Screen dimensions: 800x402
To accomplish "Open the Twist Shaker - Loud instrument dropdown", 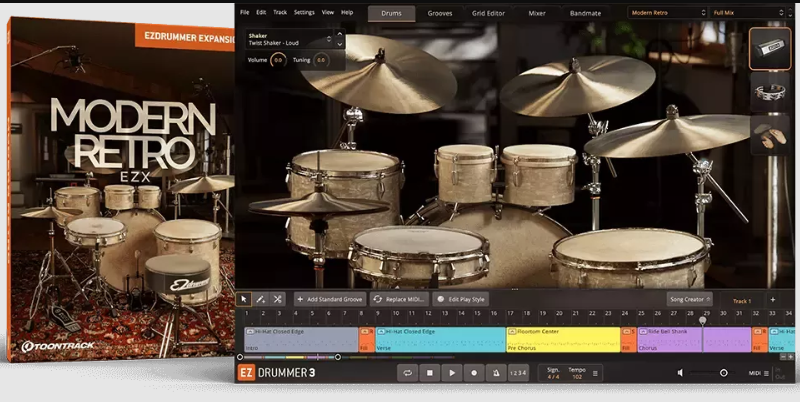I will tap(290, 39).
